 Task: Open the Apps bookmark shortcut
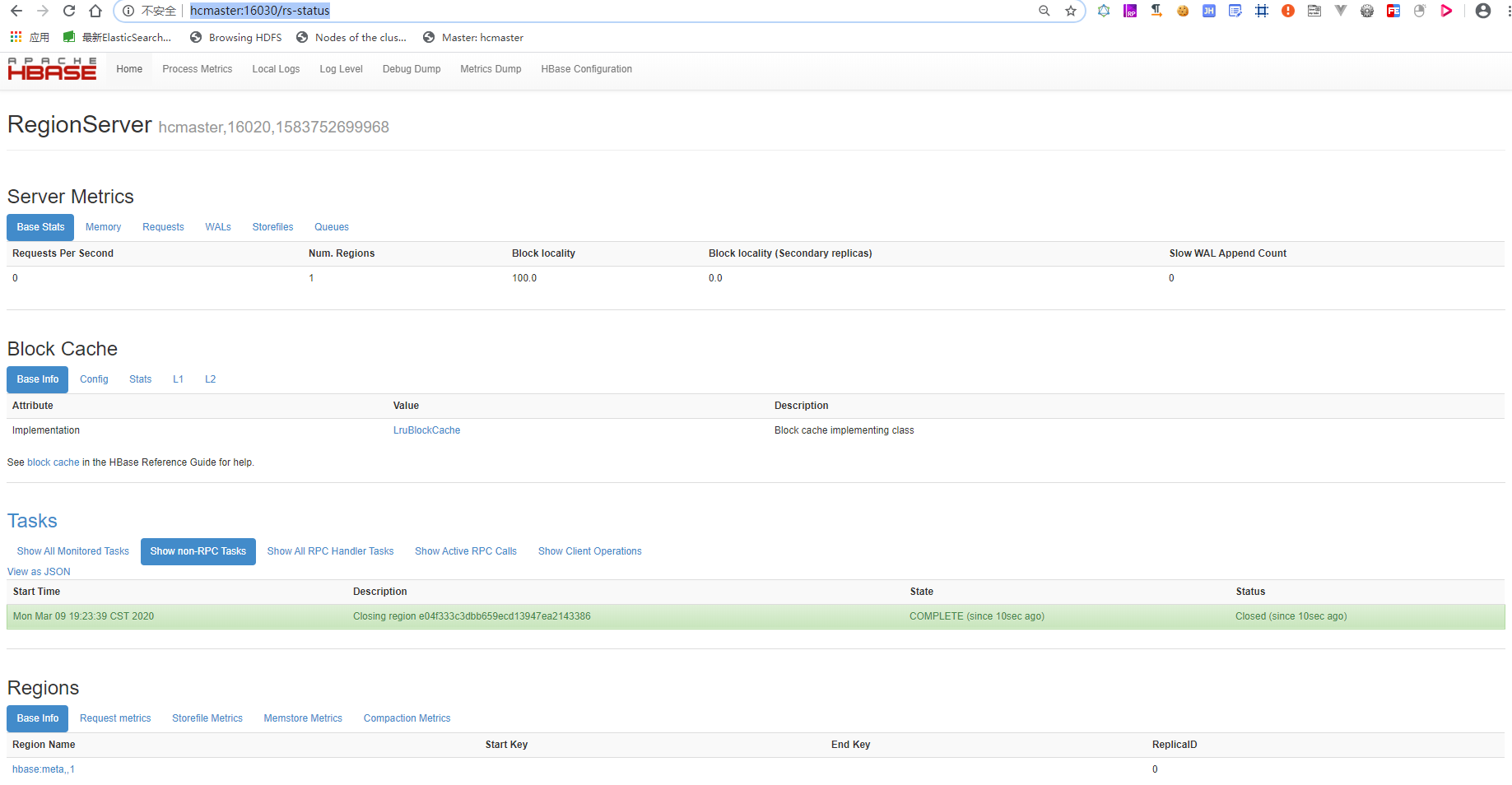coord(30,37)
